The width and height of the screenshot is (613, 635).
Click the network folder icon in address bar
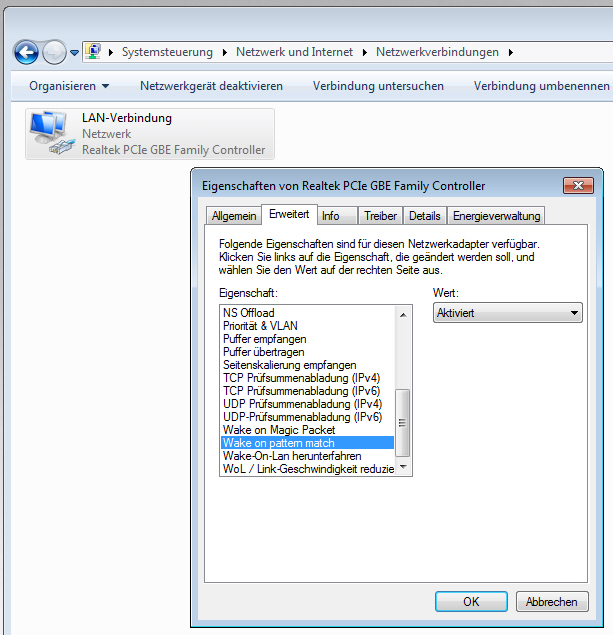click(93, 52)
